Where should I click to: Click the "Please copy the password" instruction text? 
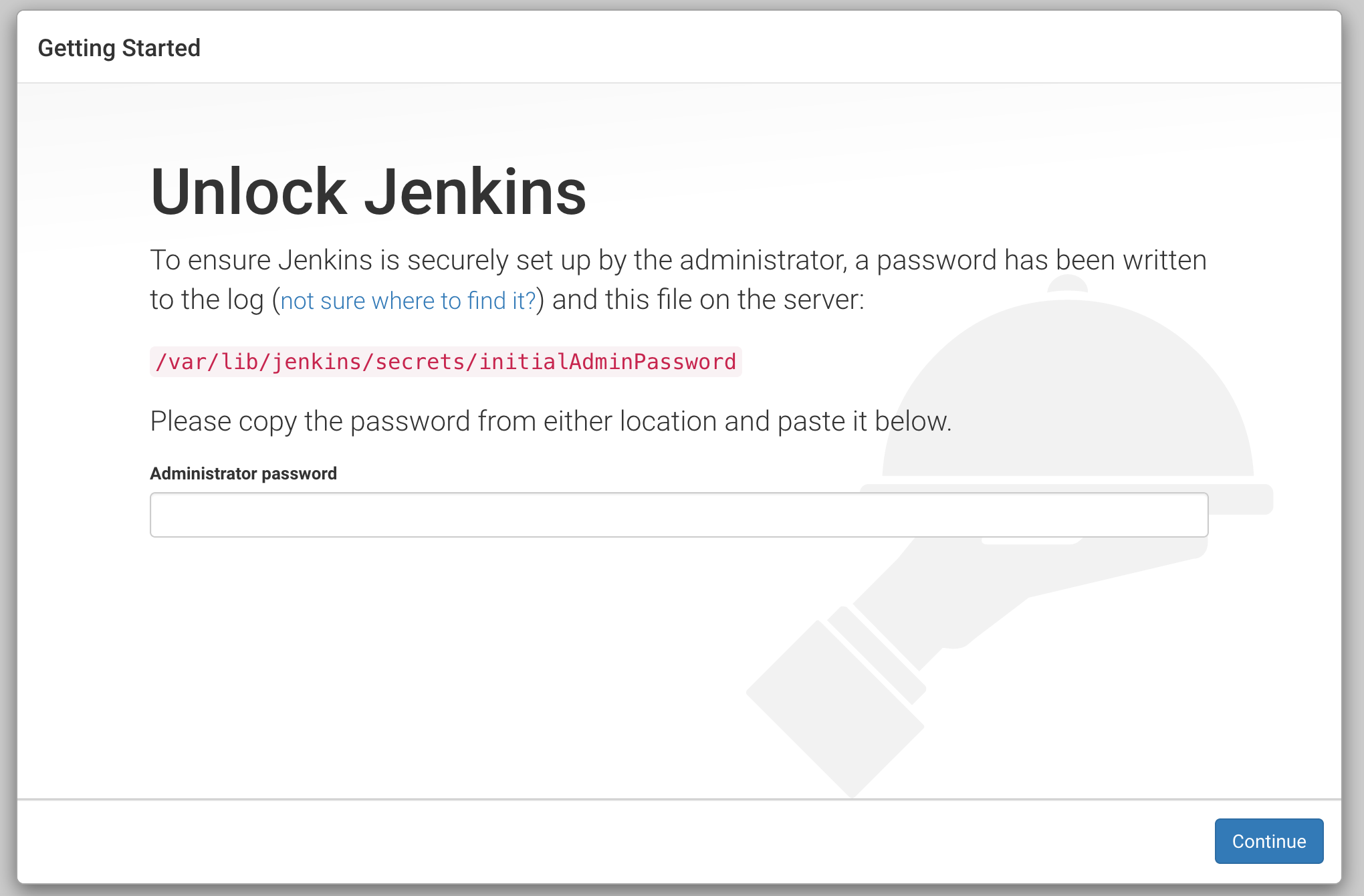550,421
